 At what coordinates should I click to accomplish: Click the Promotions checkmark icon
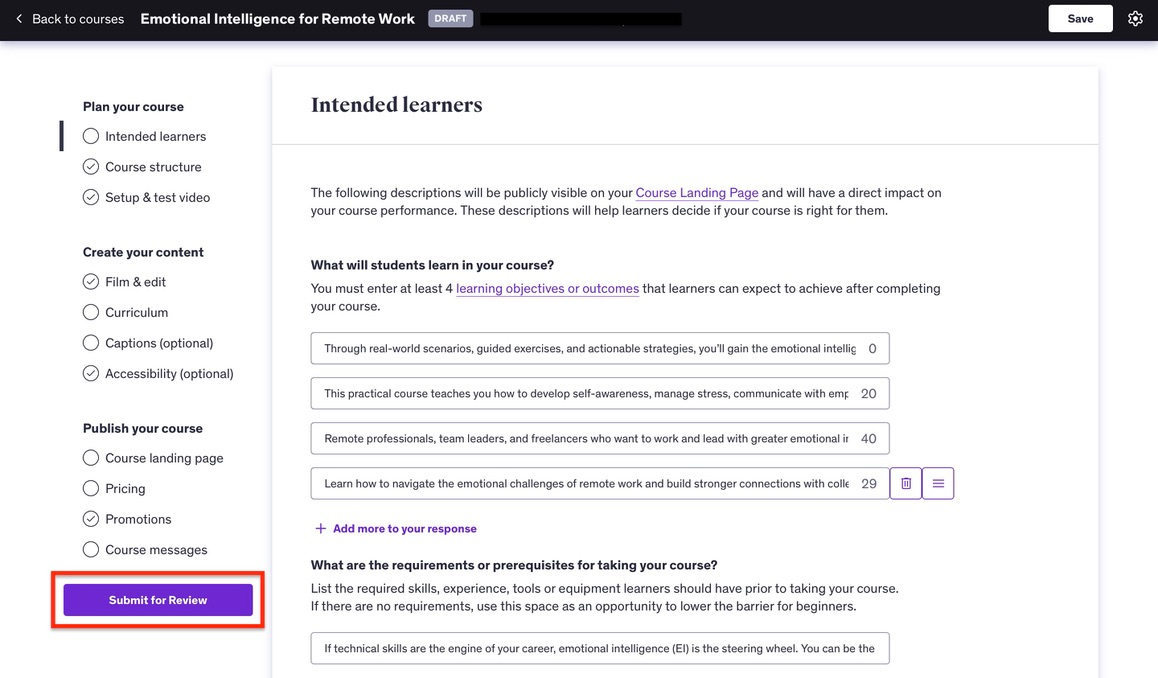91,519
